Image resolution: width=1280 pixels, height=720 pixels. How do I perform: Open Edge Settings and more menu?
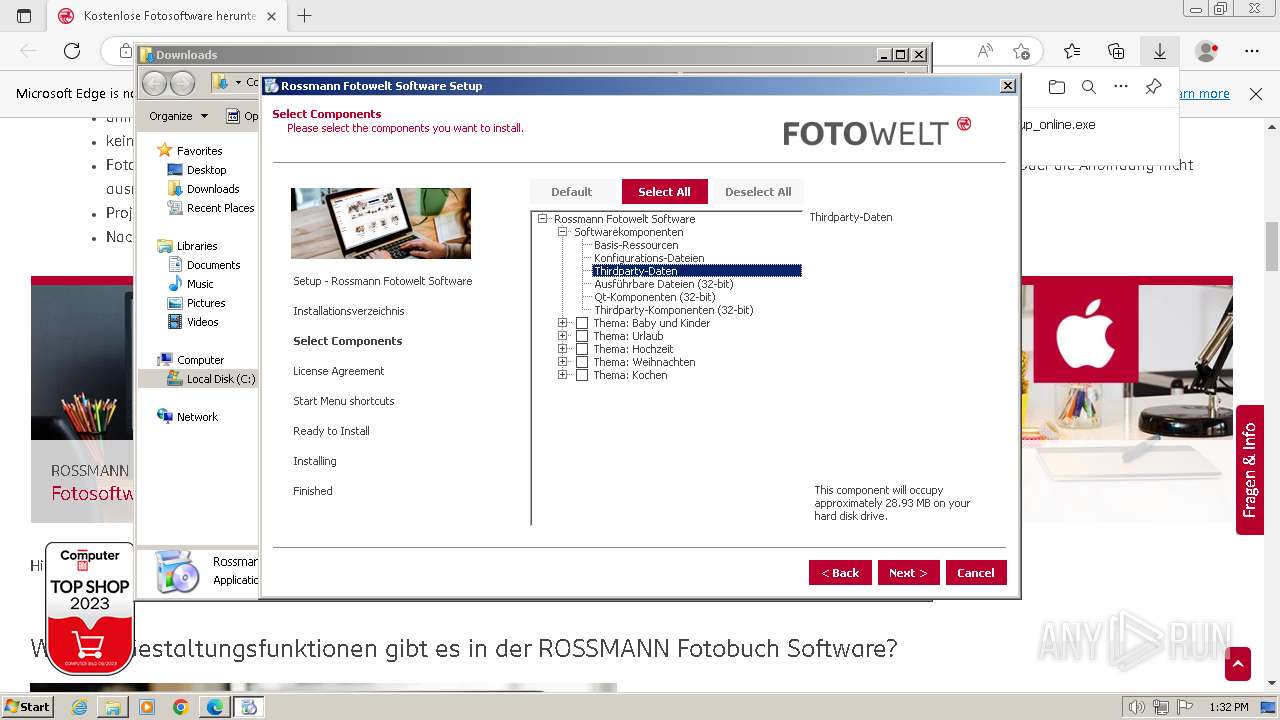tap(1252, 51)
